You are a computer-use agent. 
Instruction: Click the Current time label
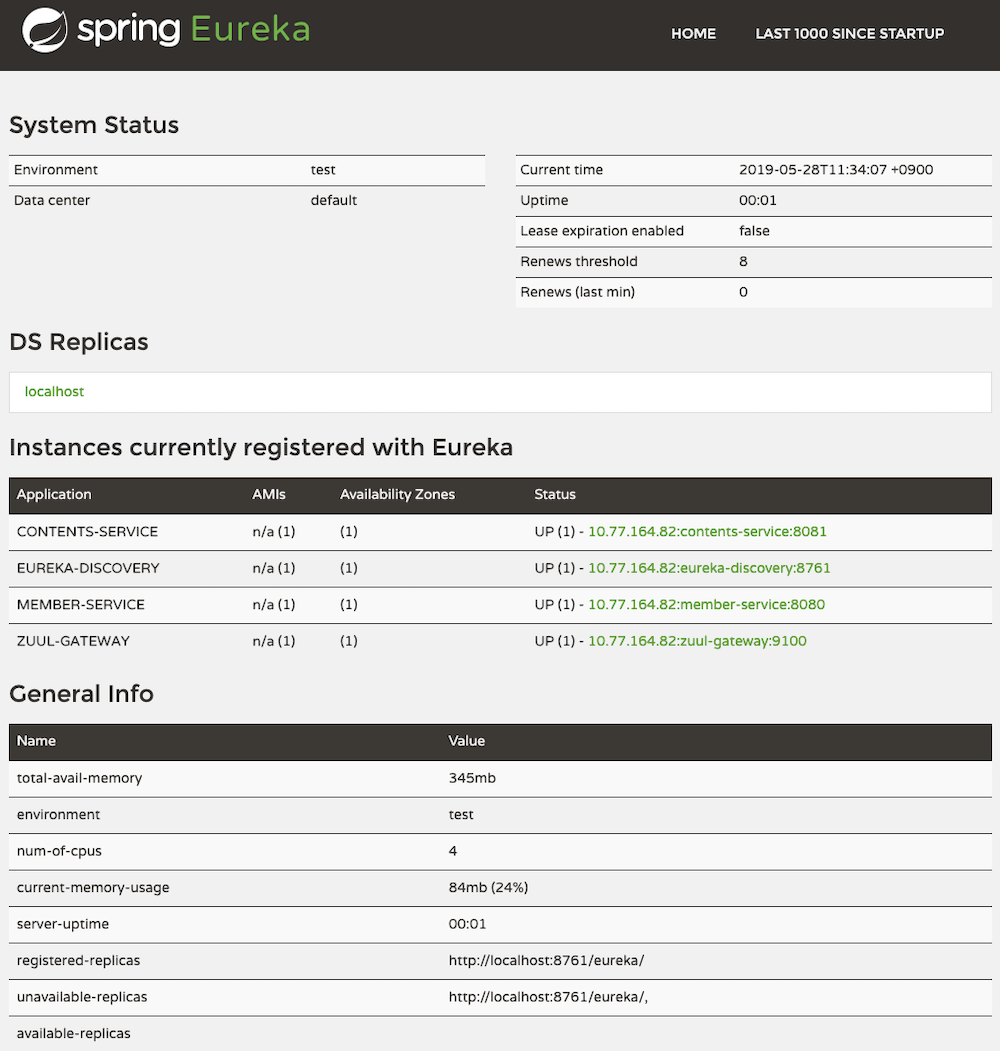(562, 170)
